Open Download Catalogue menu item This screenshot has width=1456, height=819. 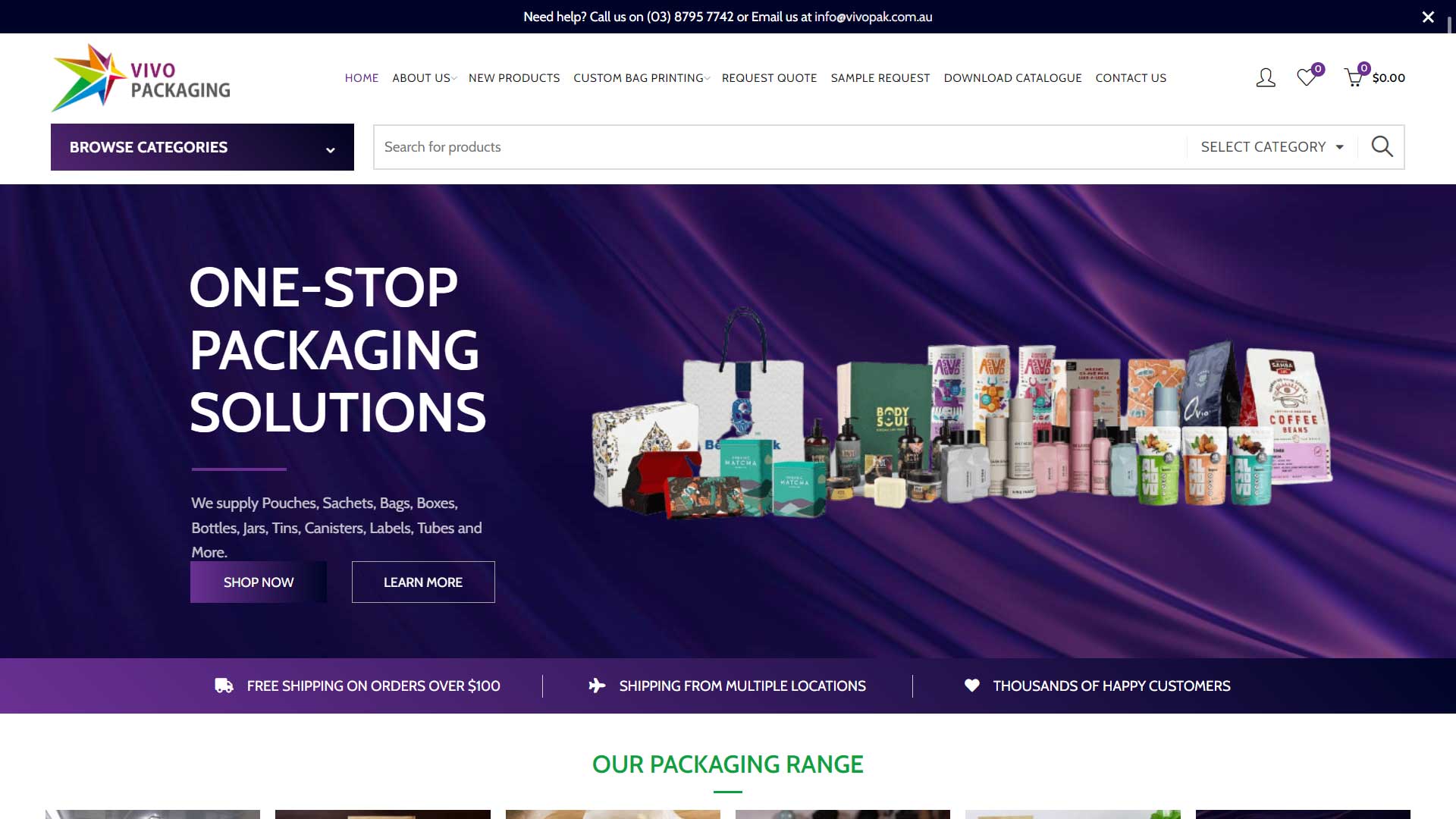[x=1012, y=78]
